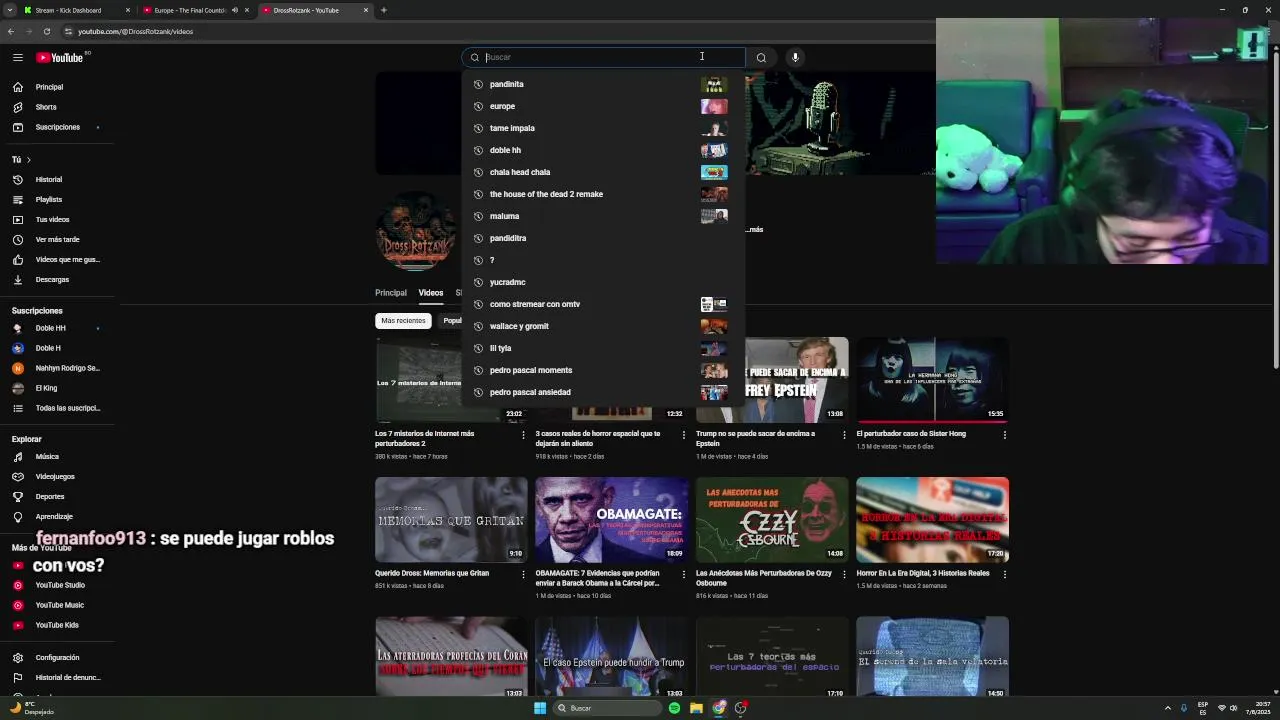Choose 'wallace y gromit' search suggestion

click(x=603, y=326)
